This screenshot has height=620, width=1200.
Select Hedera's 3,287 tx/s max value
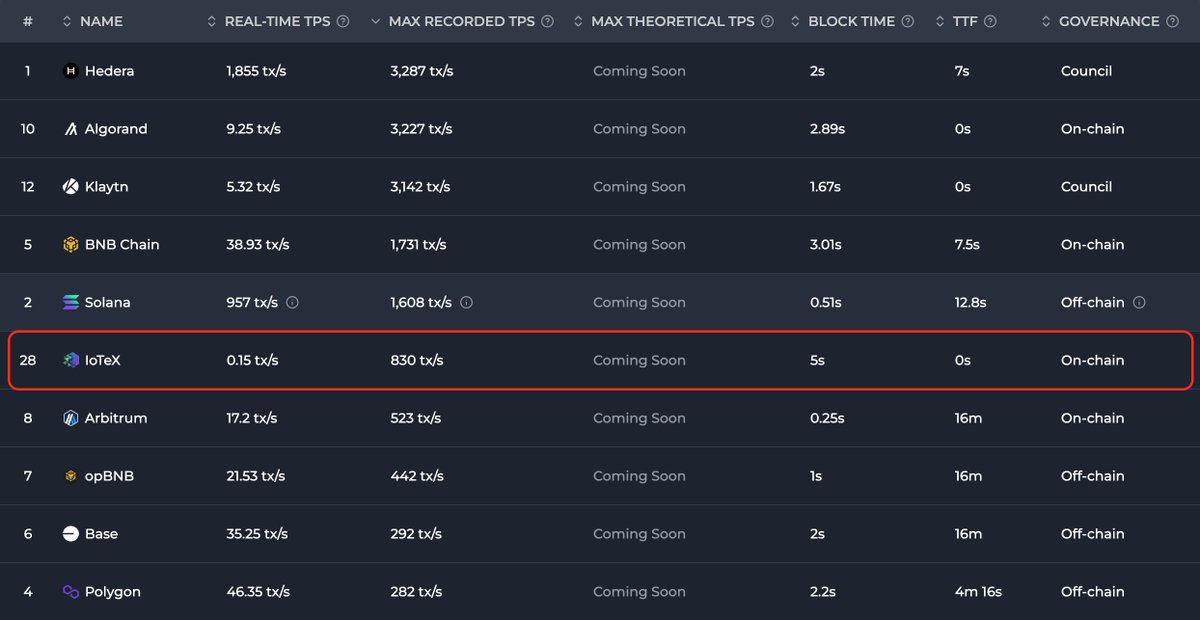click(x=421, y=71)
